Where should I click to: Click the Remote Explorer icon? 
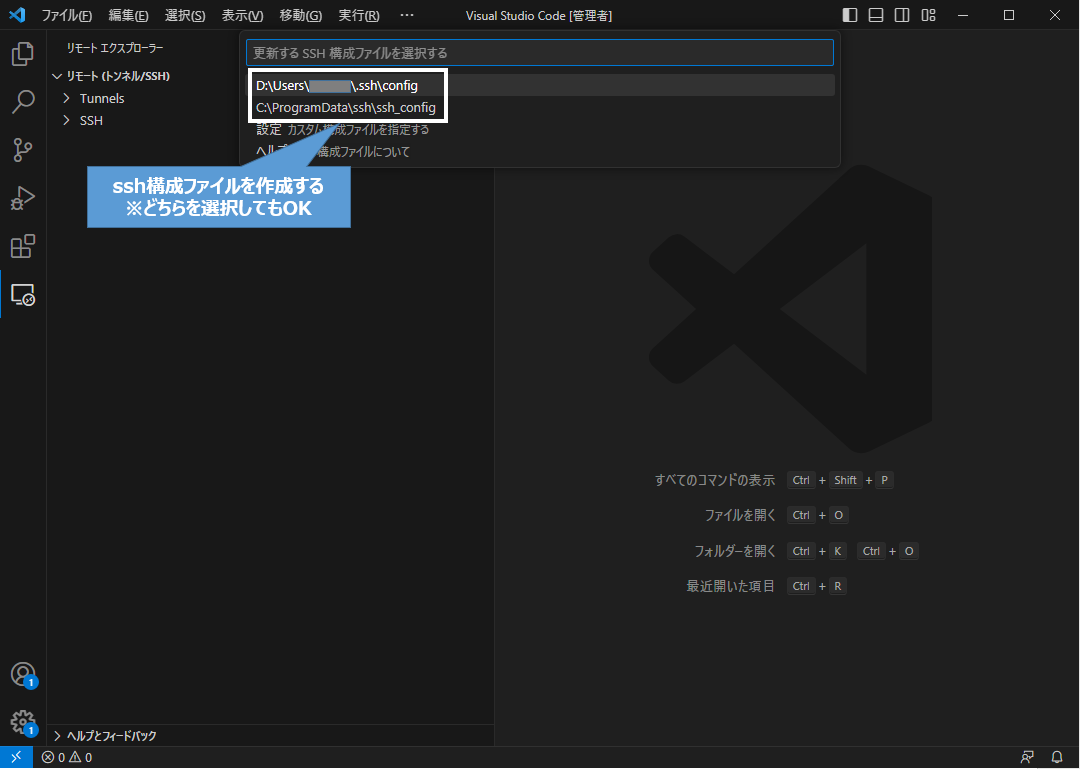point(22,295)
